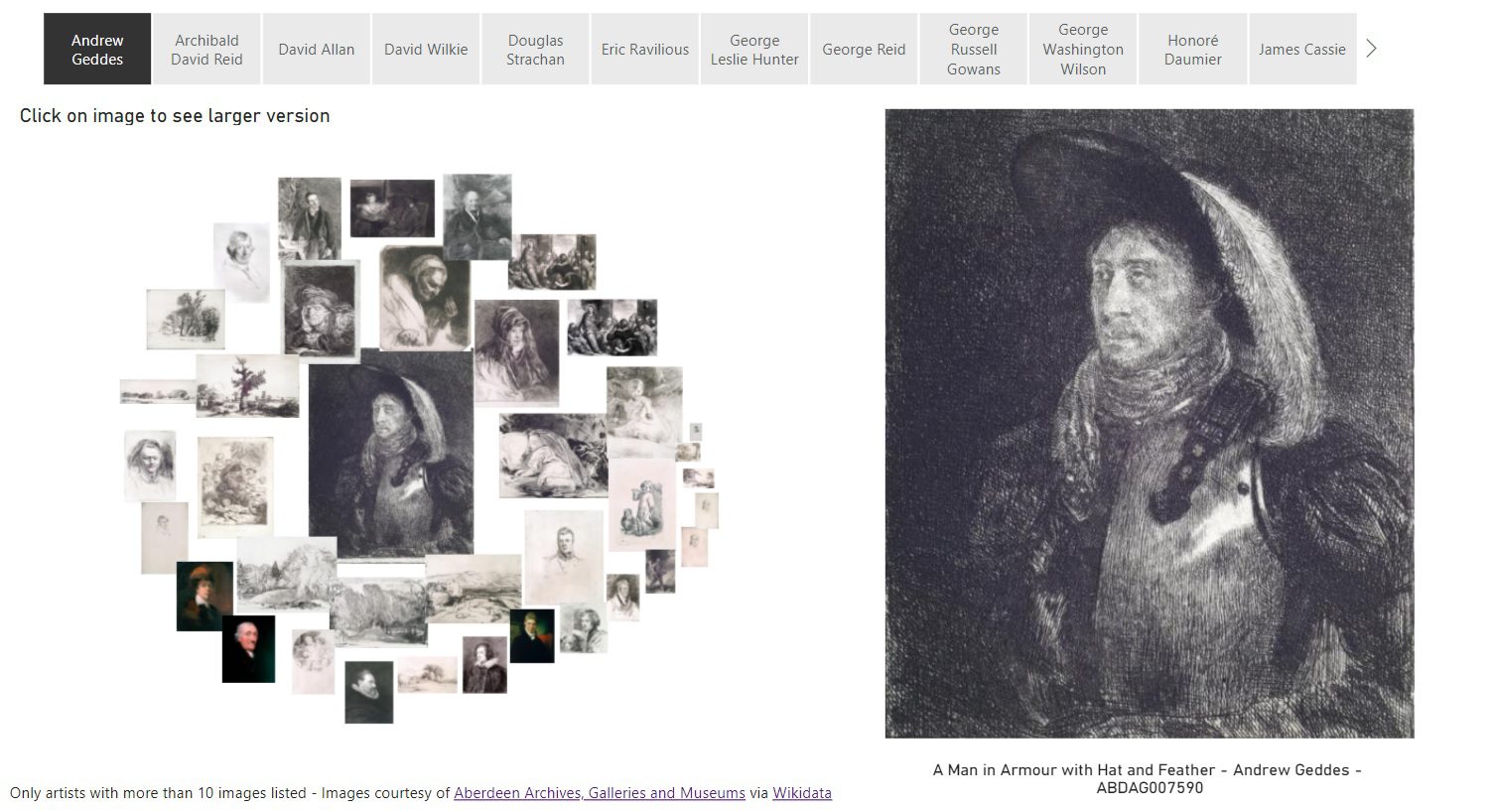Select the wide flat landscape strip thumbnail
The width and height of the screenshot is (1496, 812).
[158, 391]
